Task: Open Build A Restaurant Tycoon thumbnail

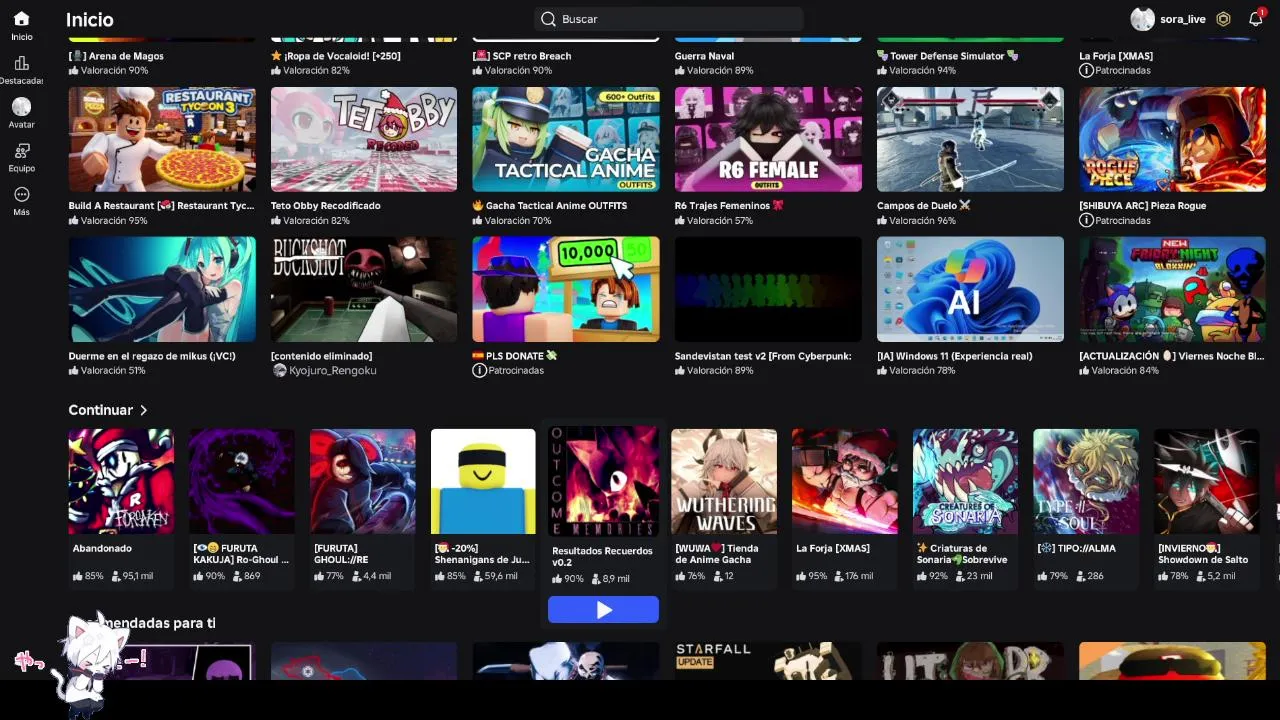Action: [x=162, y=139]
